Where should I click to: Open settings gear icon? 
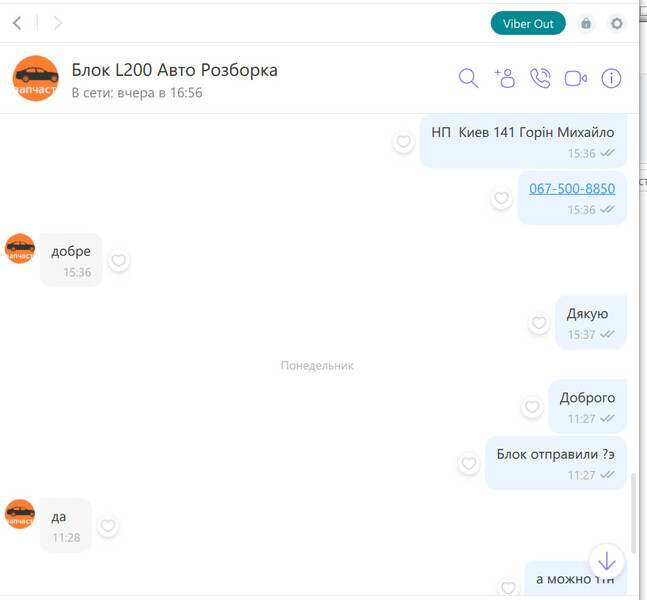(616, 23)
